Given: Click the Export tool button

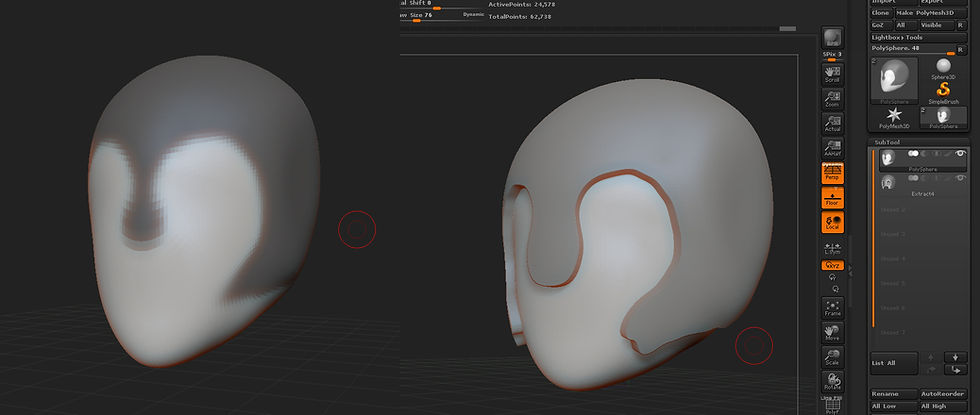Looking at the screenshot, I should (x=944, y=2).
